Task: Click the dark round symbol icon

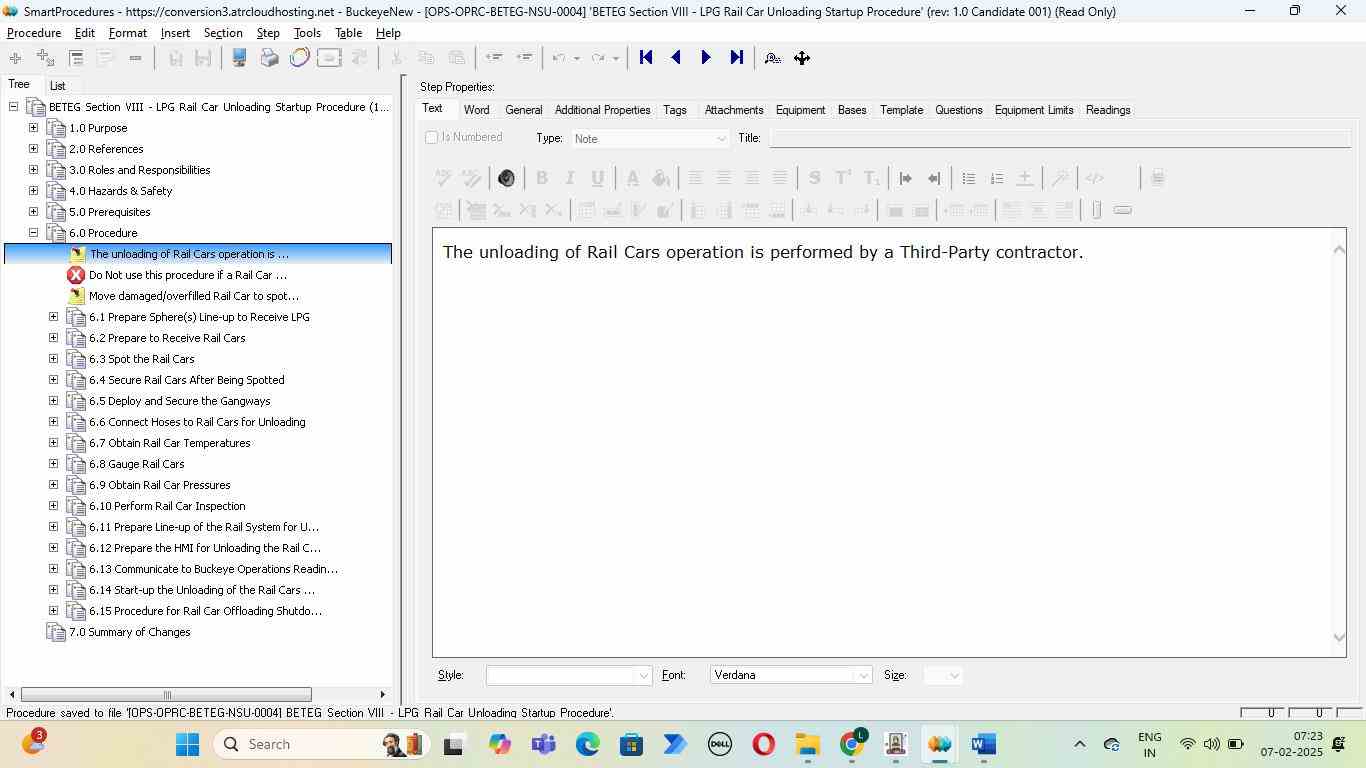Action: tap(506, 178)
